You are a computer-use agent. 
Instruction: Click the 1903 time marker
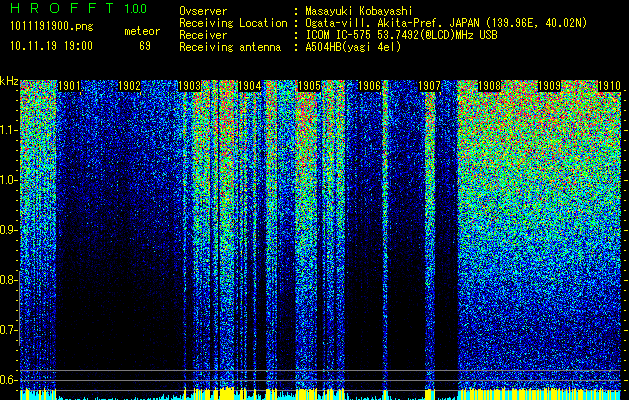189,86
